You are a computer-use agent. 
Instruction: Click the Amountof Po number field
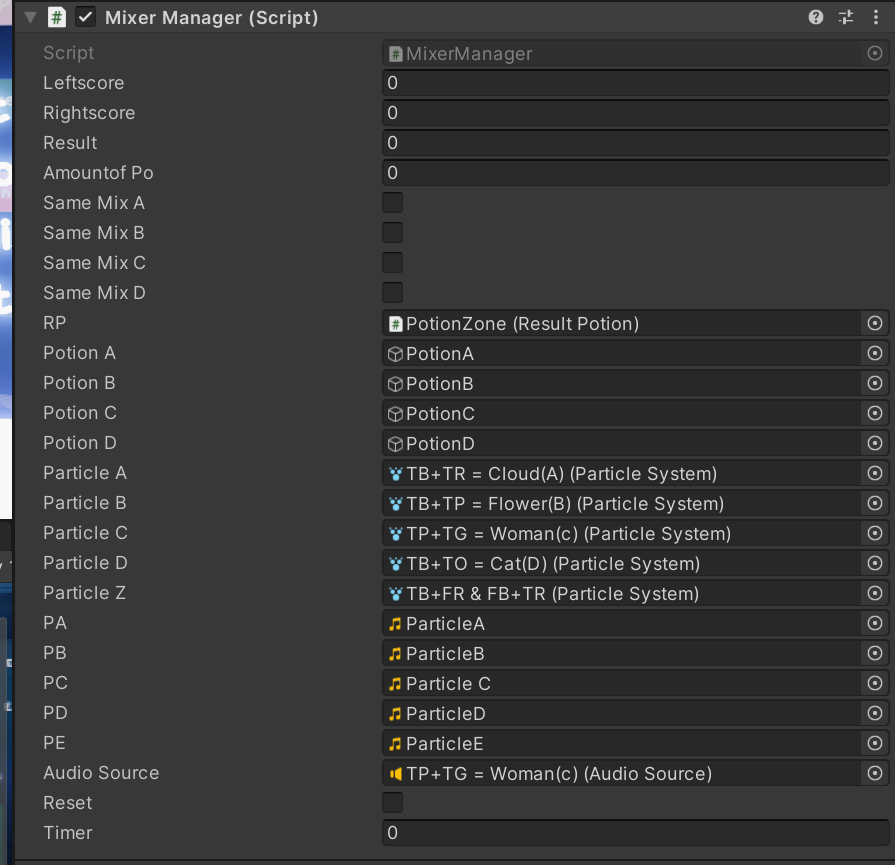click(x=635, y=172)
